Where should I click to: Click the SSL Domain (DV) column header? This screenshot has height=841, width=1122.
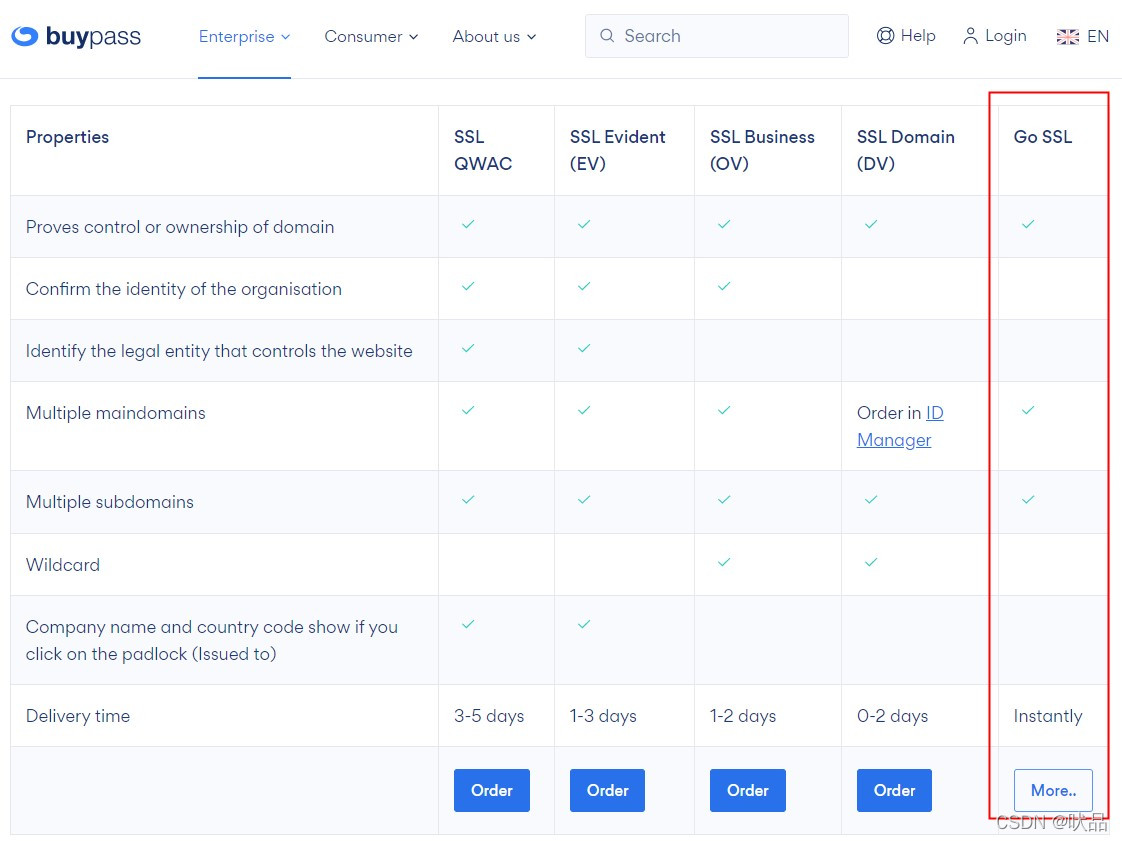click(905, 150)
